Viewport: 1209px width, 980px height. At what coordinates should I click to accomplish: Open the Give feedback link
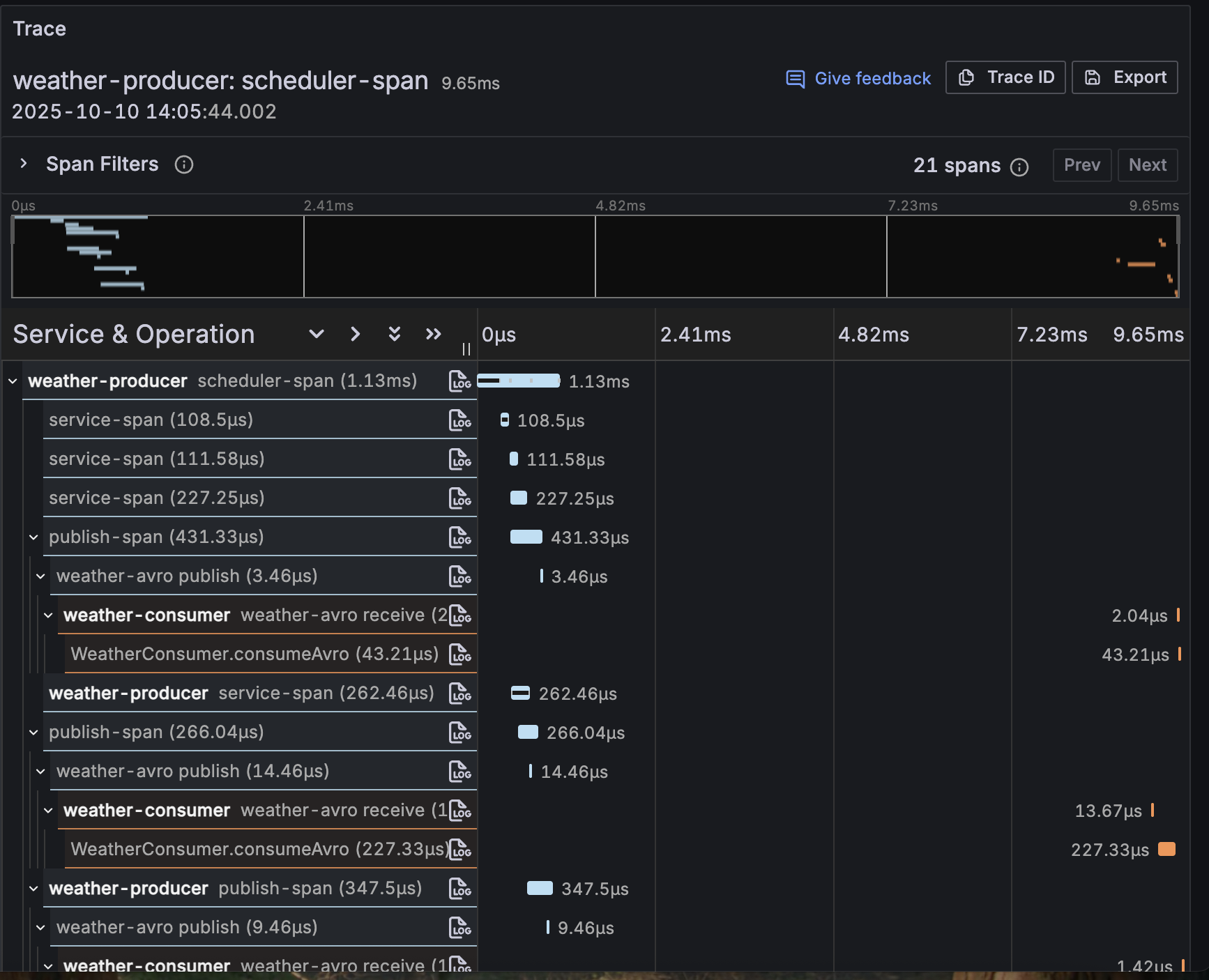pos(858,79)
